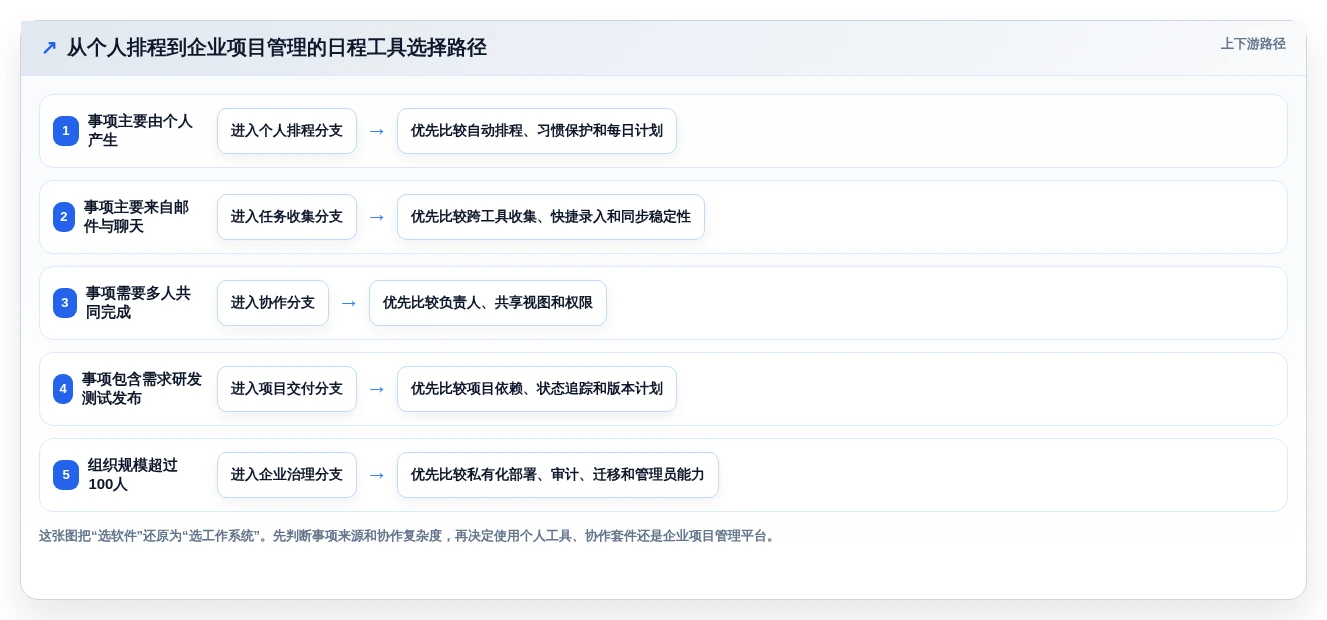Screen dimensions: 1327x620
Task: Select 优先比较负责人、共享视图和权限 box
Action: tap(488, 303)
